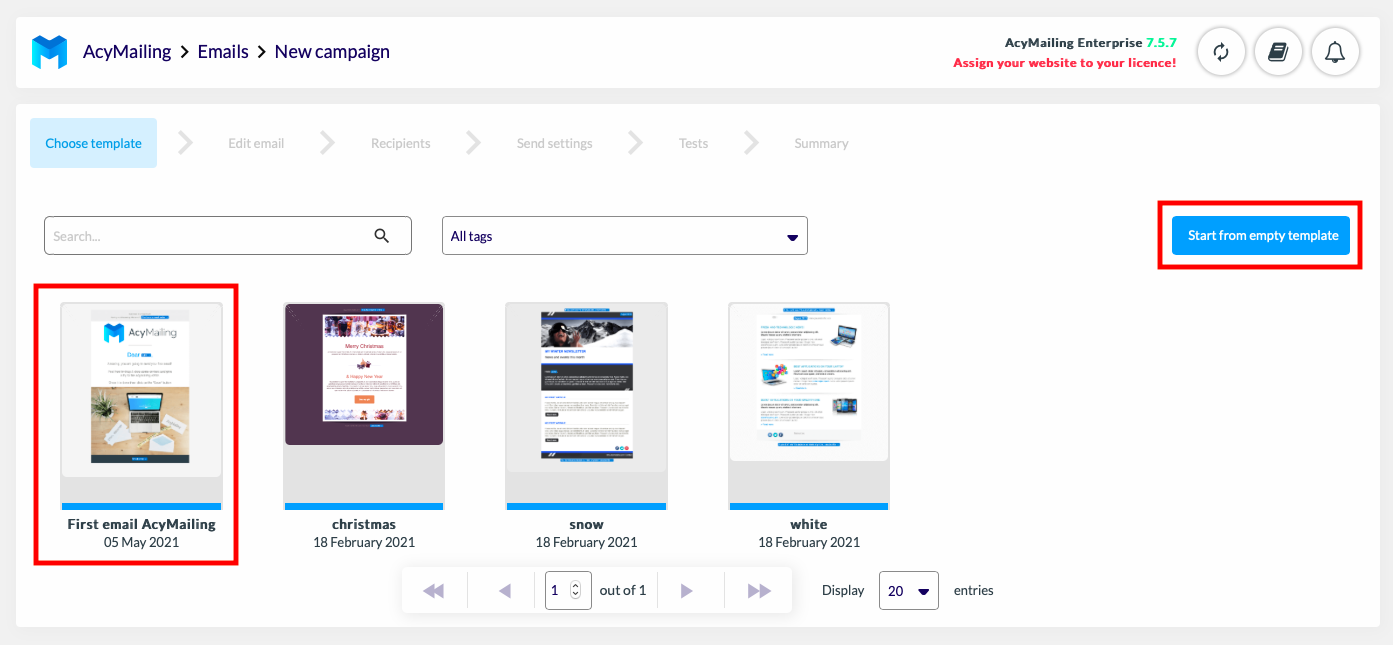This screenshot has width=1393, height=645.
Task: Click the AcyMailing logo icon
Action: [x=49, y=52]
